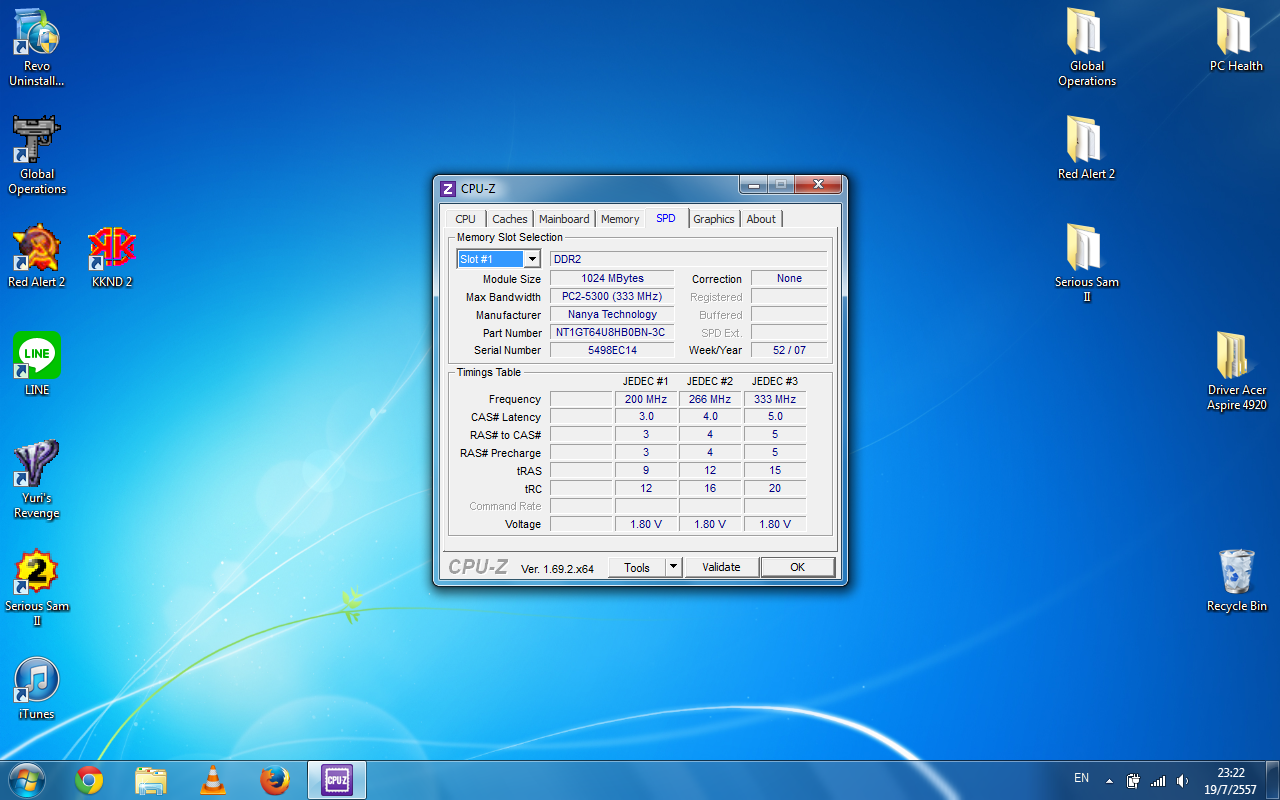Open the Tools dropdown arrow in CPU-Z
1280x800 pixels.
point(674,567)
